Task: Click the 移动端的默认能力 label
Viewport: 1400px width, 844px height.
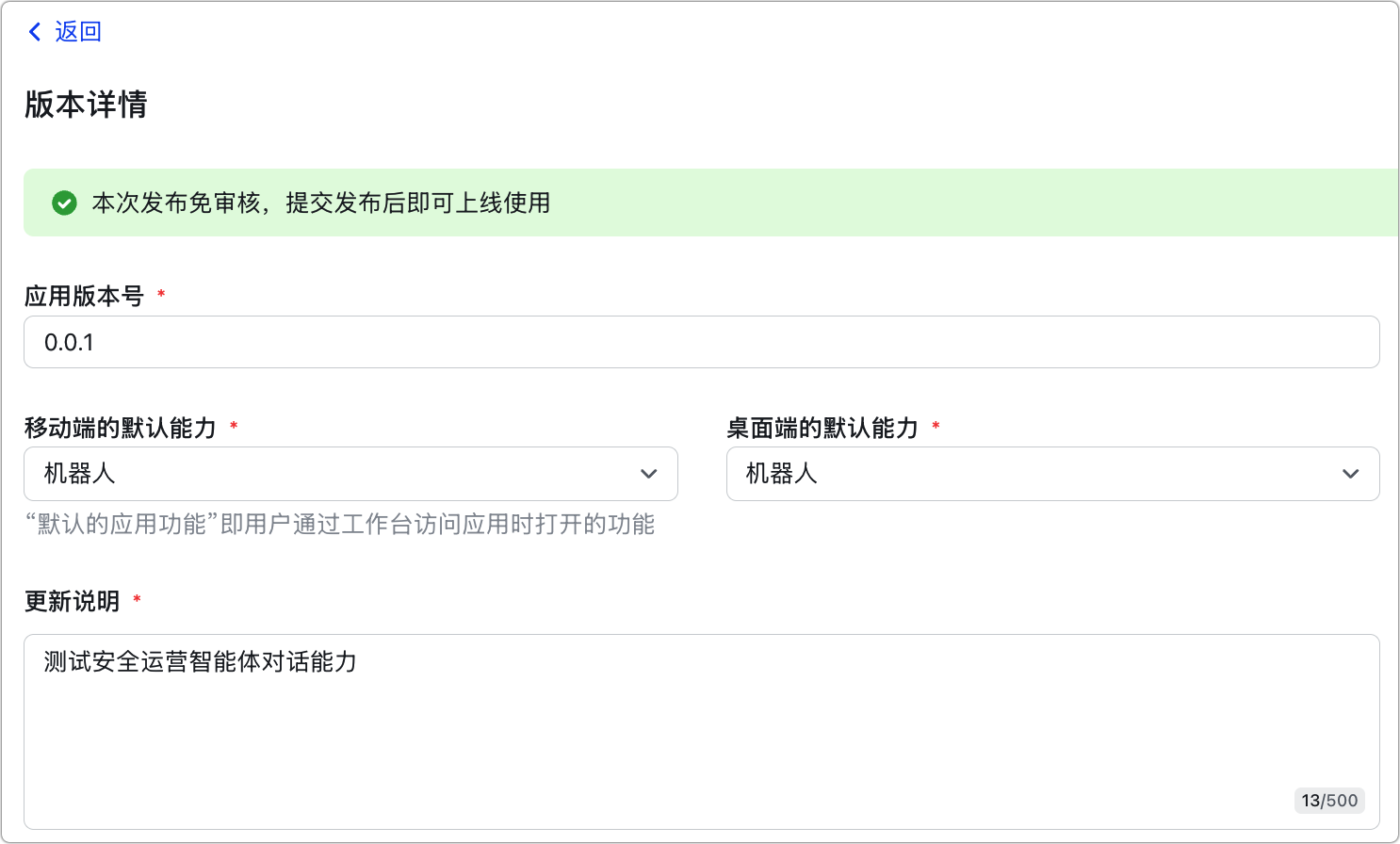Action: click(121, 428)
